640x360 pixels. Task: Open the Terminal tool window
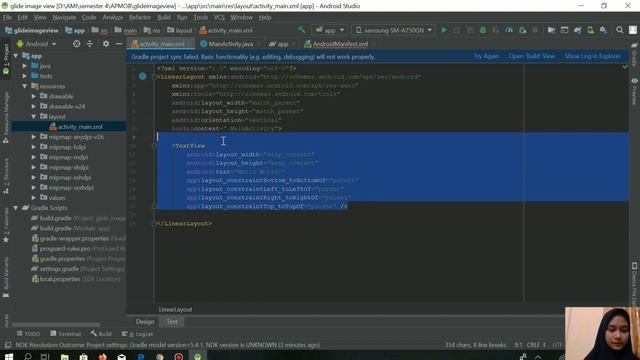tap(66, 333)
